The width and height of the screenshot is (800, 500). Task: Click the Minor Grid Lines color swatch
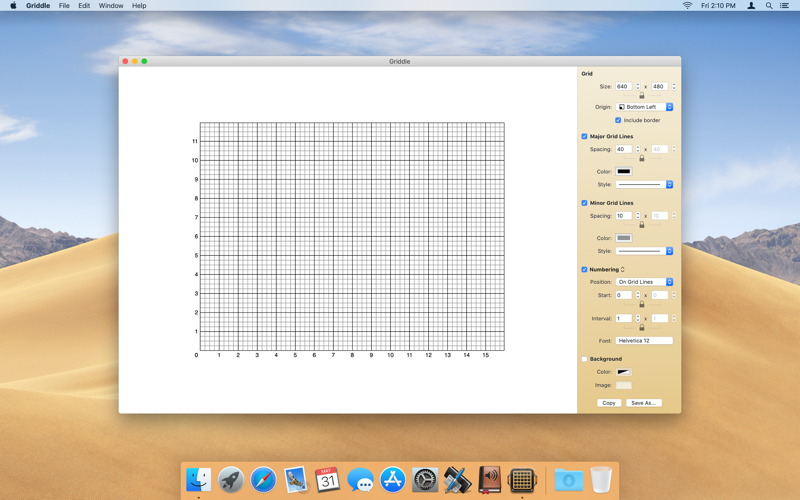624,238
